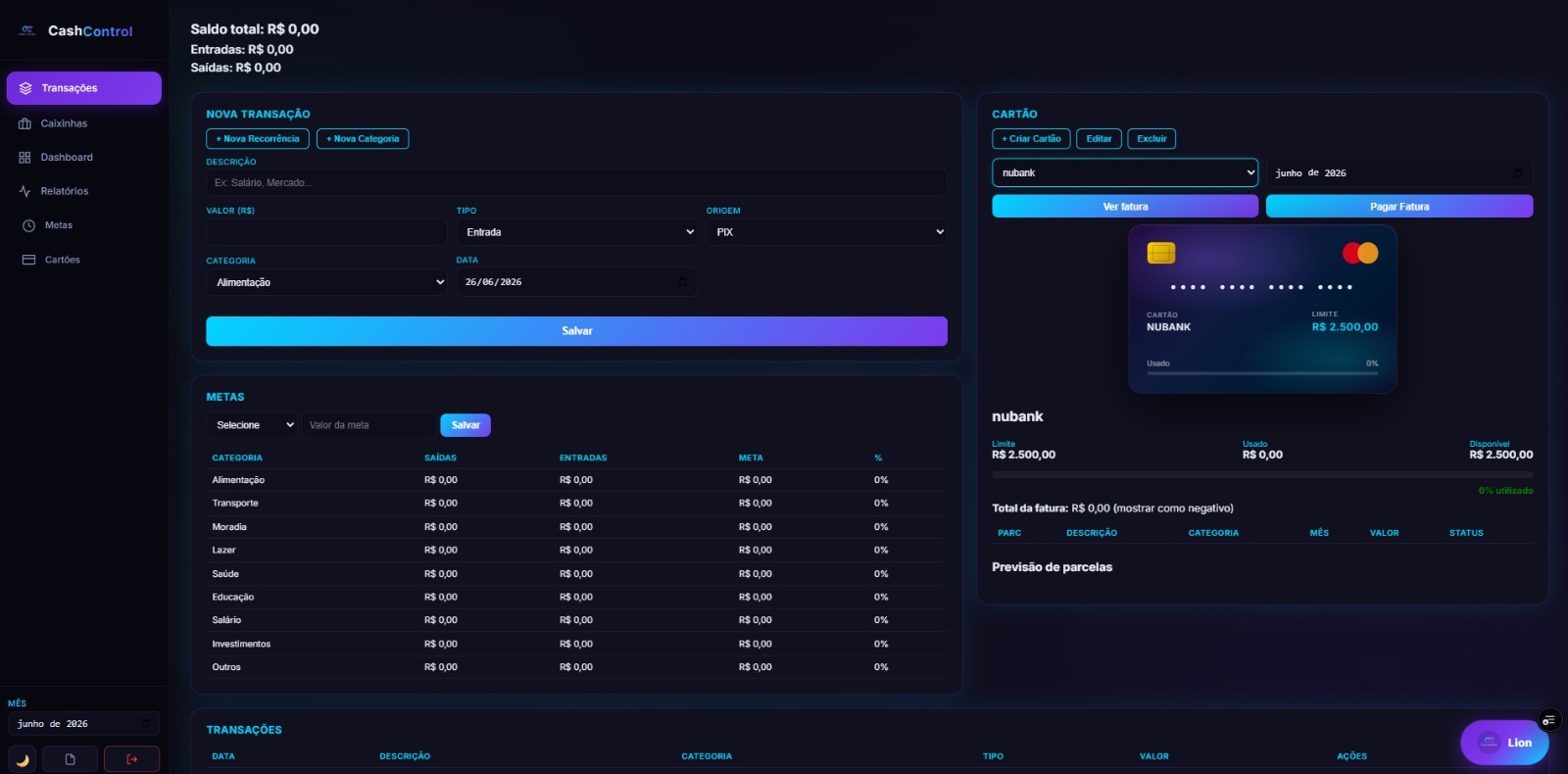Click the Investimentos category row
Screen dimensions: 1568x774
click(x=576, y=644)
